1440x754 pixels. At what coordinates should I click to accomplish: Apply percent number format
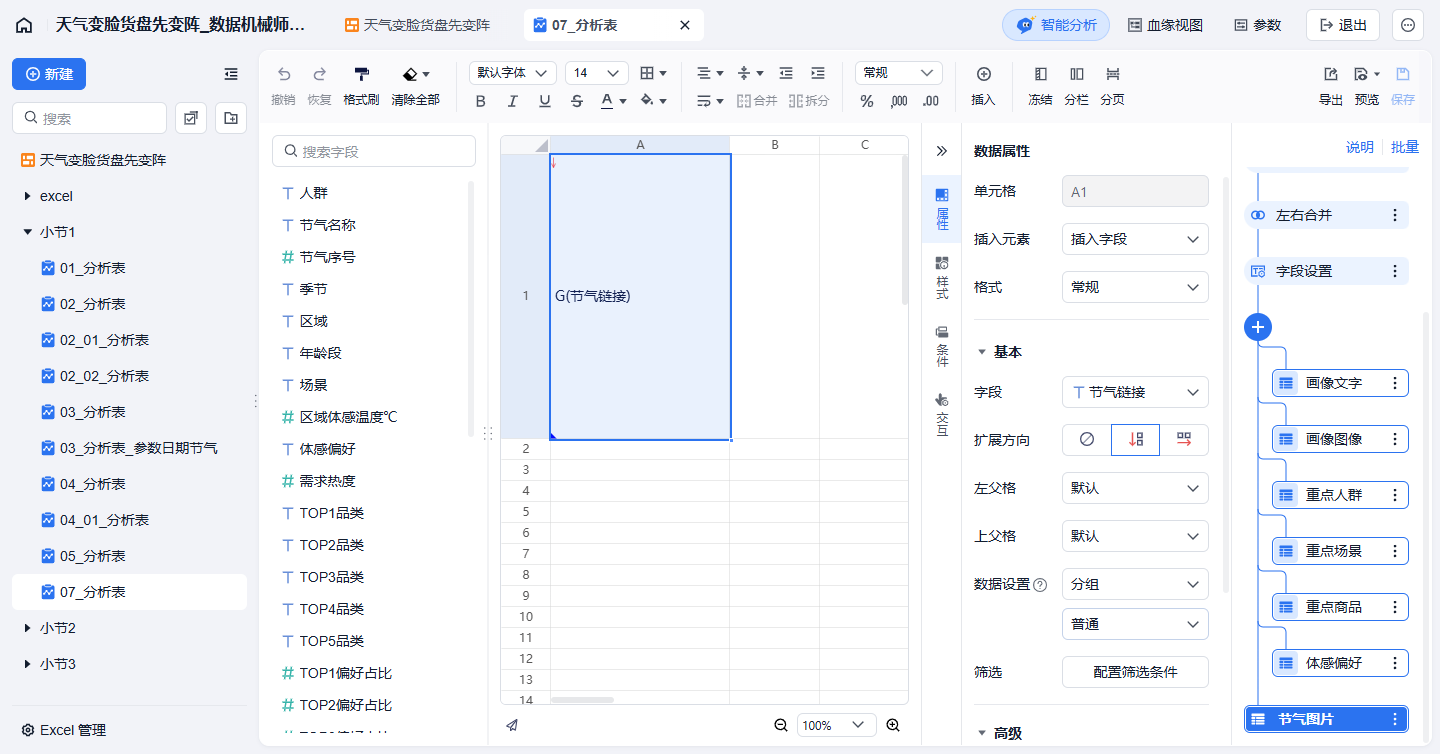[867, 101]
